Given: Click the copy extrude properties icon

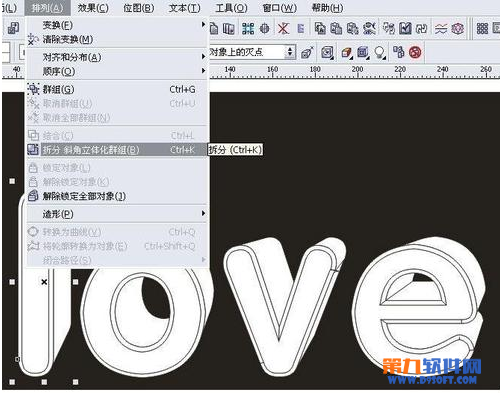Looking at the screenshot, I should tap(399, 52).
